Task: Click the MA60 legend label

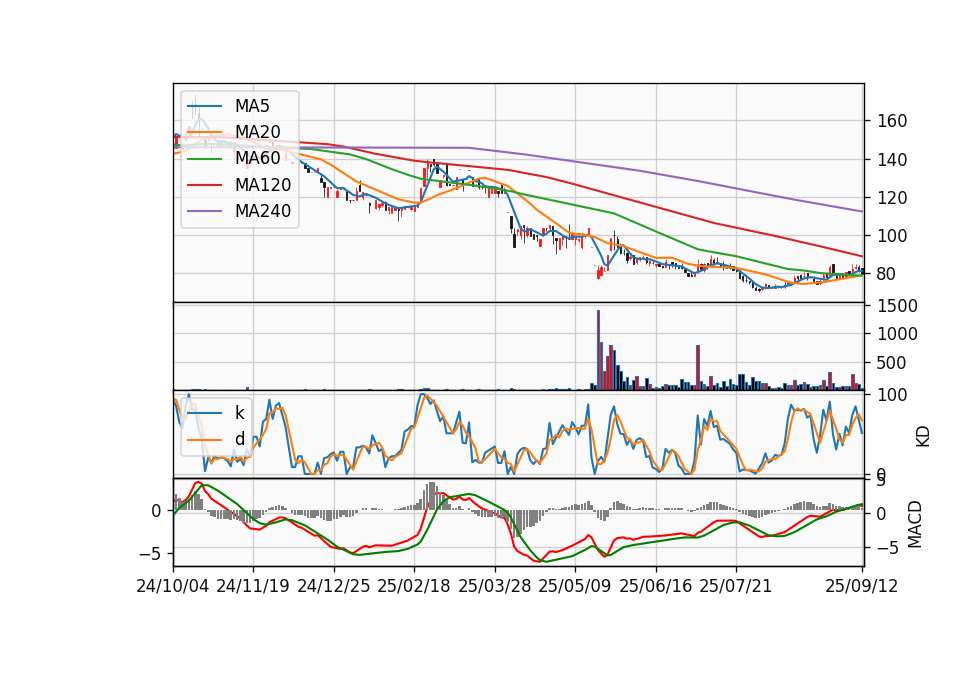Action: pos(257,158)
